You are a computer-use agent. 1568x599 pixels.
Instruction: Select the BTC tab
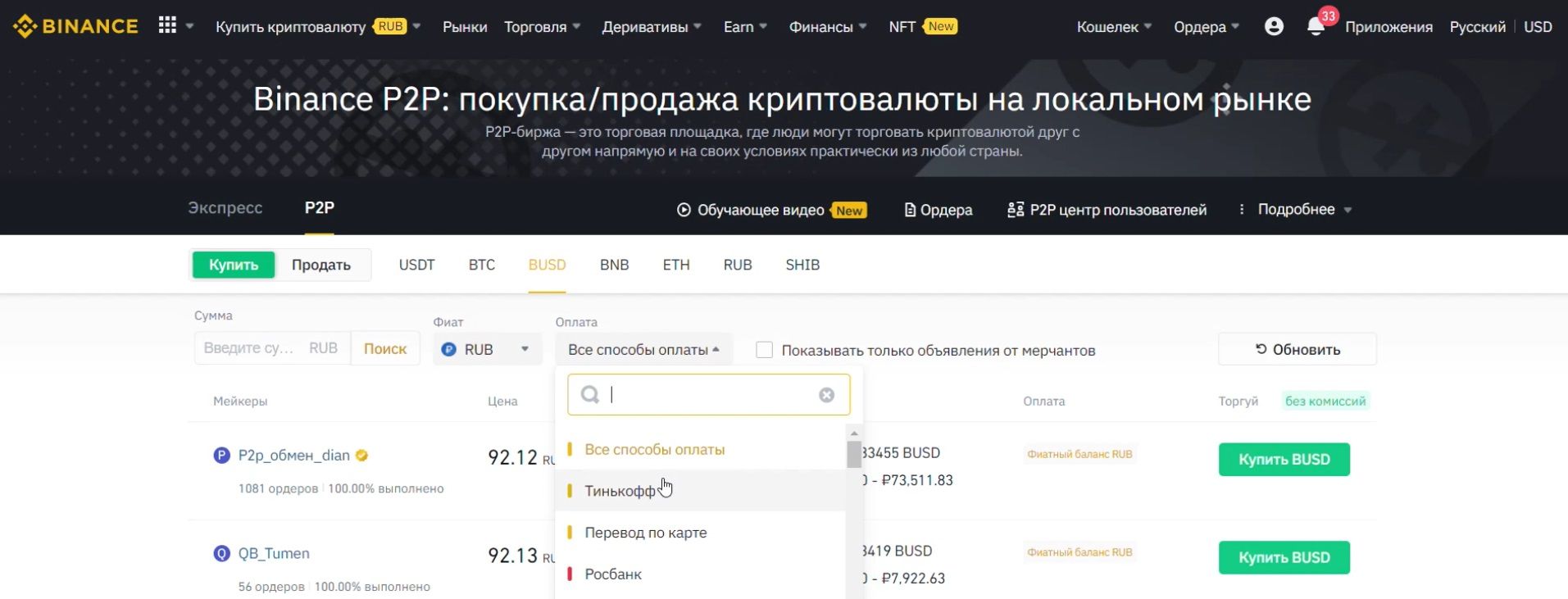[x=482, y=265]
